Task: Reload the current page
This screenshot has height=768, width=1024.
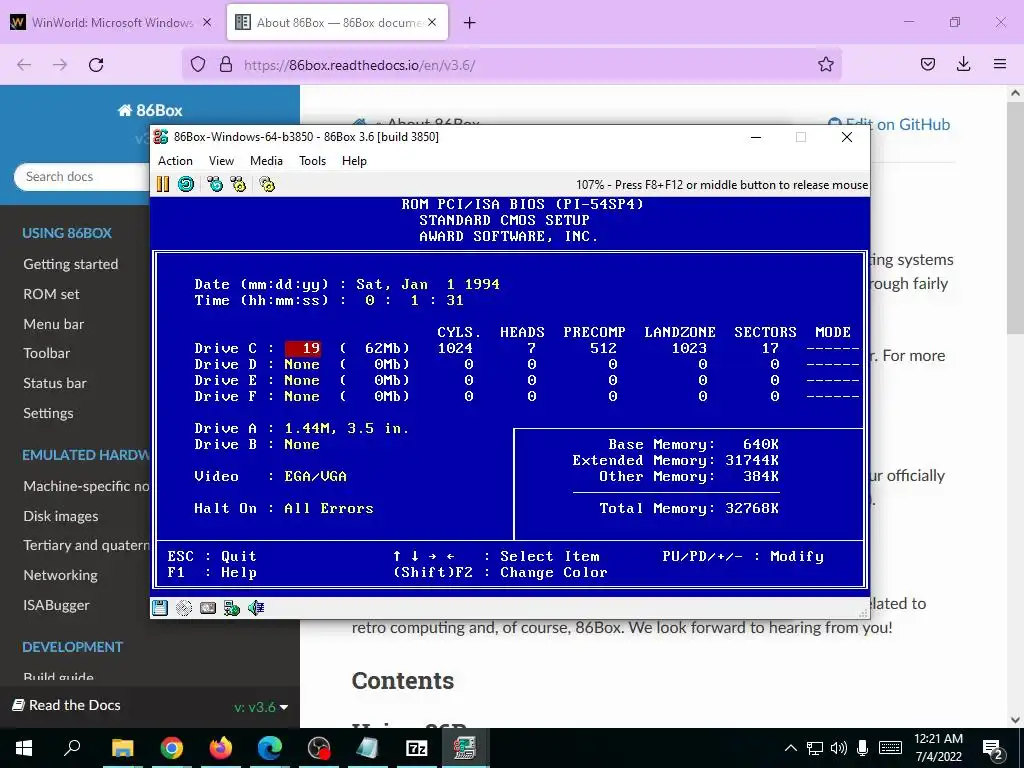Action: pyautogui.click(x=96, y=65)
